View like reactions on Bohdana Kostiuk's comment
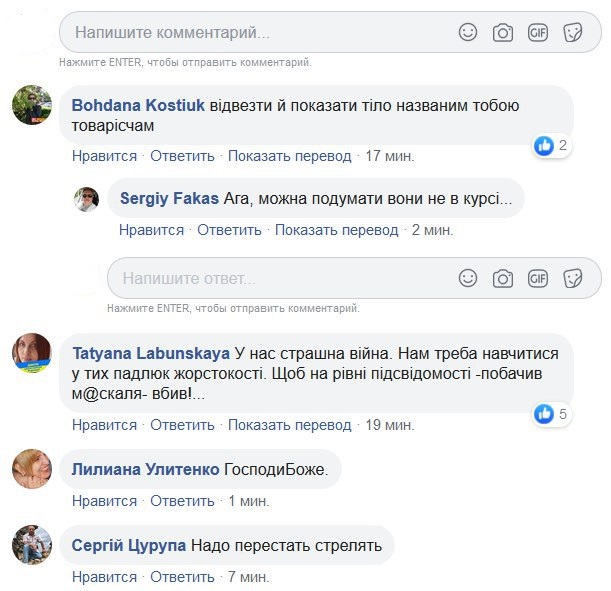Viewport: 611px width, 591px height. tap(551, 145)
